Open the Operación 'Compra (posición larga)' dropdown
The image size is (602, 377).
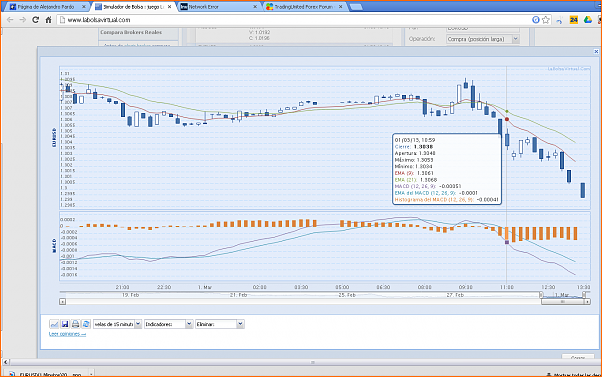click(x=483, y=39)
